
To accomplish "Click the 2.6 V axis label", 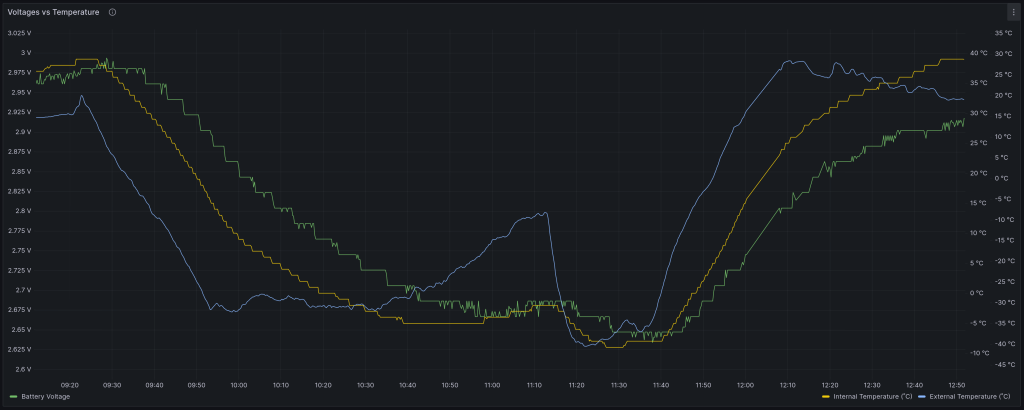I will (23, 369).
